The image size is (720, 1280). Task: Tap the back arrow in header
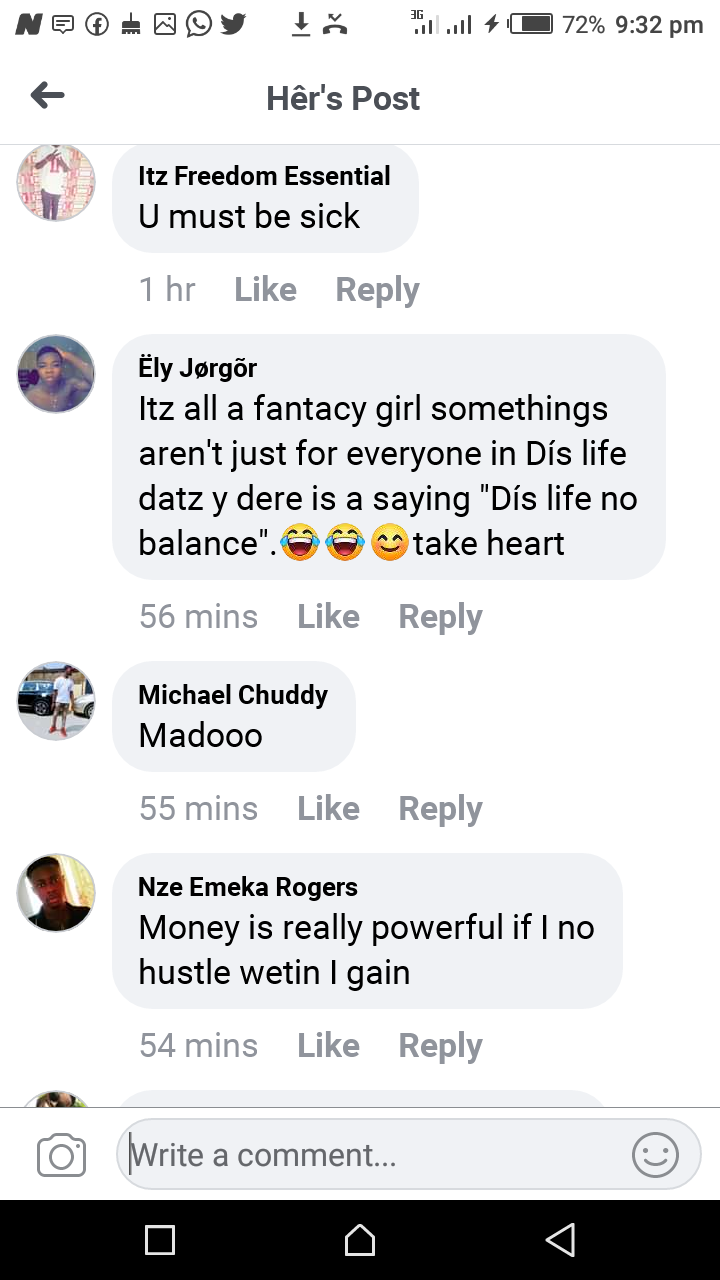pos(47,96)
